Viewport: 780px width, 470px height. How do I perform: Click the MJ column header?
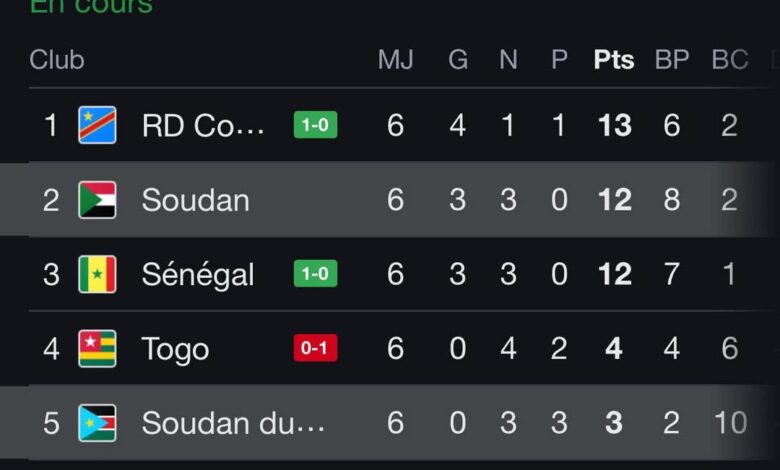pos(395,60)
